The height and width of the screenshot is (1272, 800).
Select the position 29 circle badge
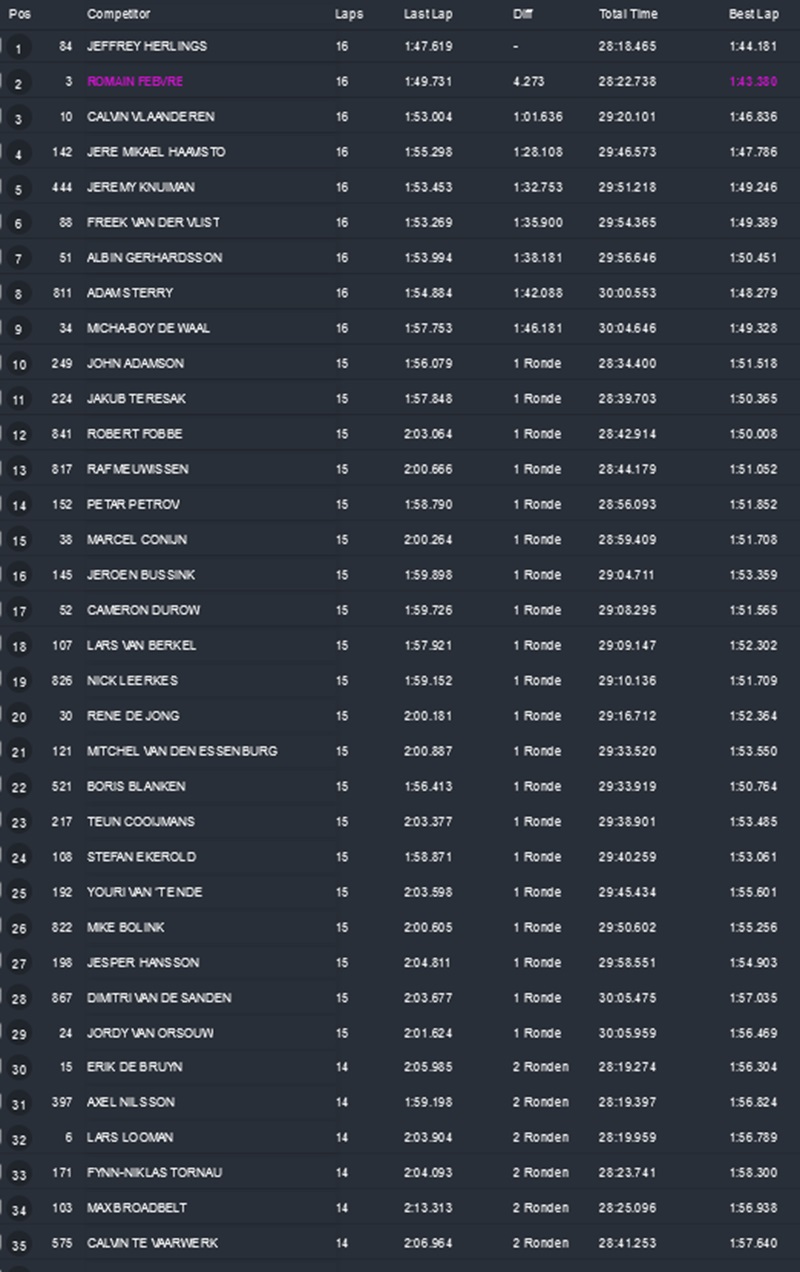(19, 1034)
